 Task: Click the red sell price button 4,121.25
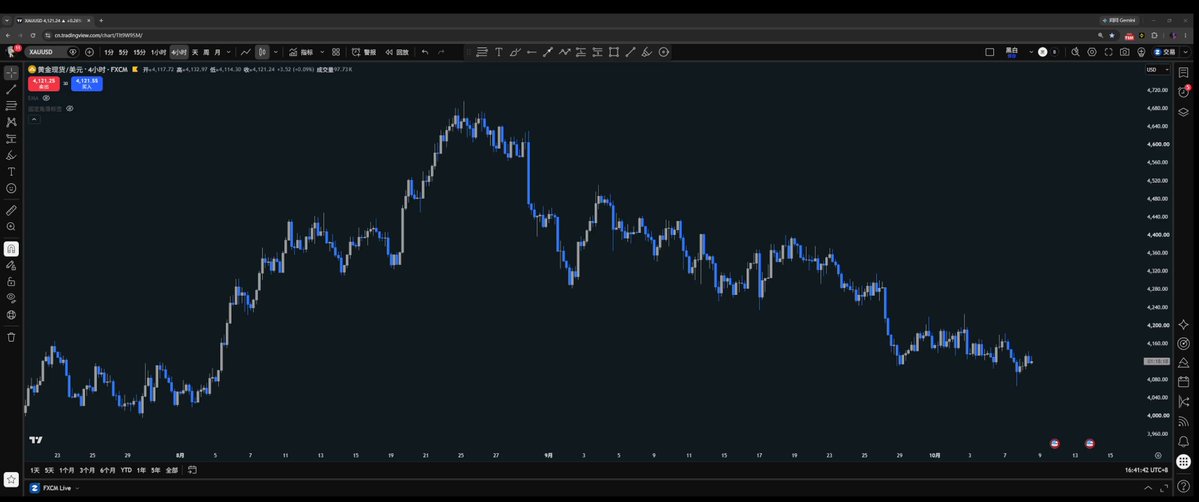coord(44,83)
